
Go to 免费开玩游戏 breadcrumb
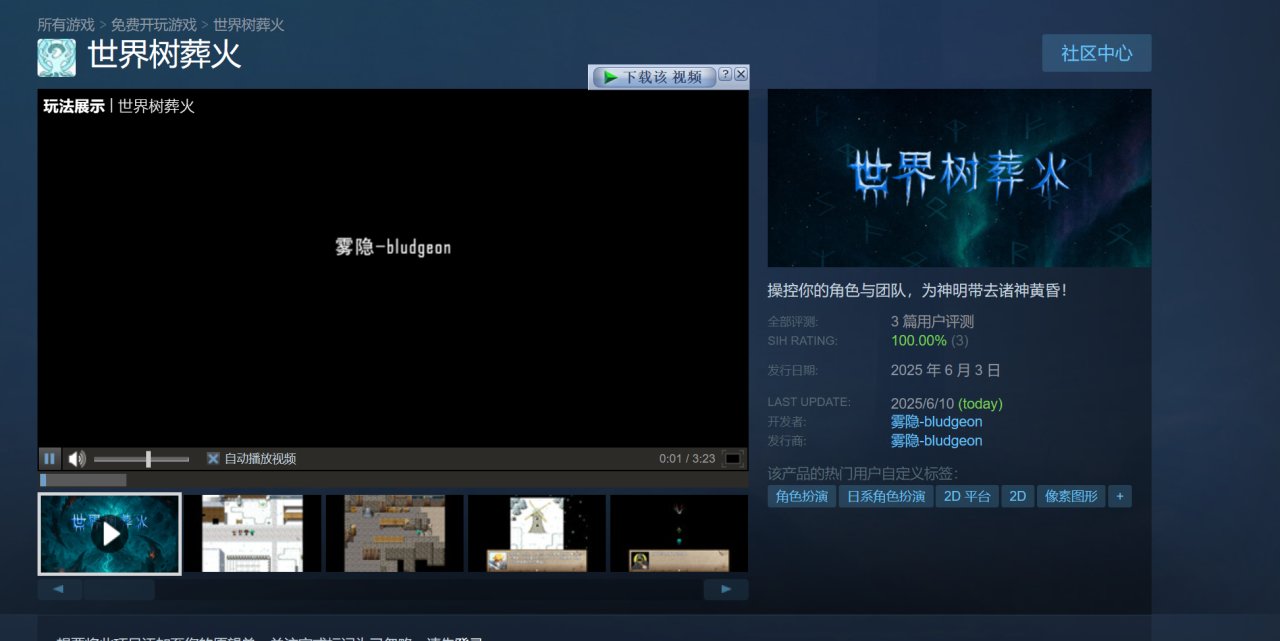click(154, 24)
